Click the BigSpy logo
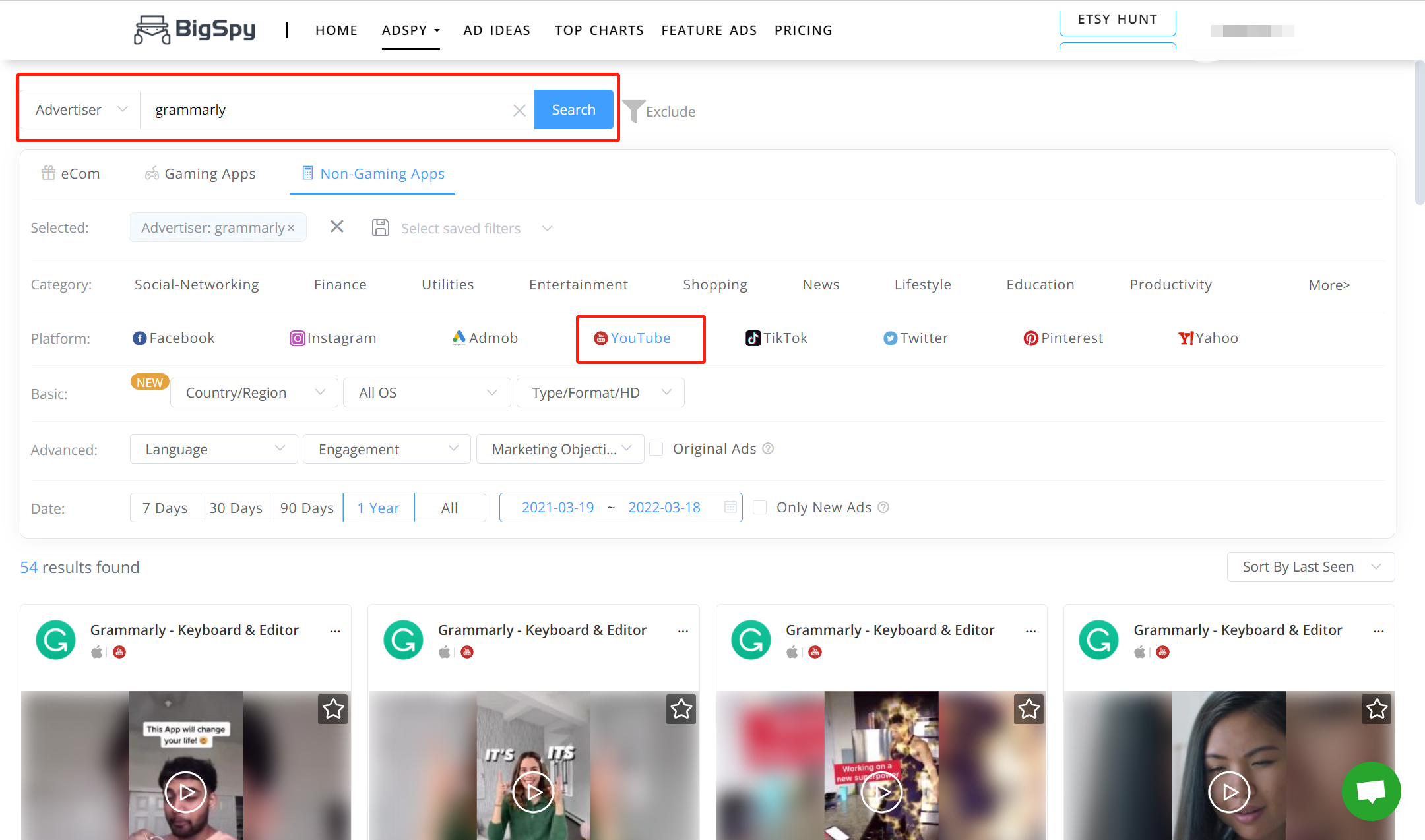The height and width of the screenshot is (840, 1425). (x=194, y=30)
